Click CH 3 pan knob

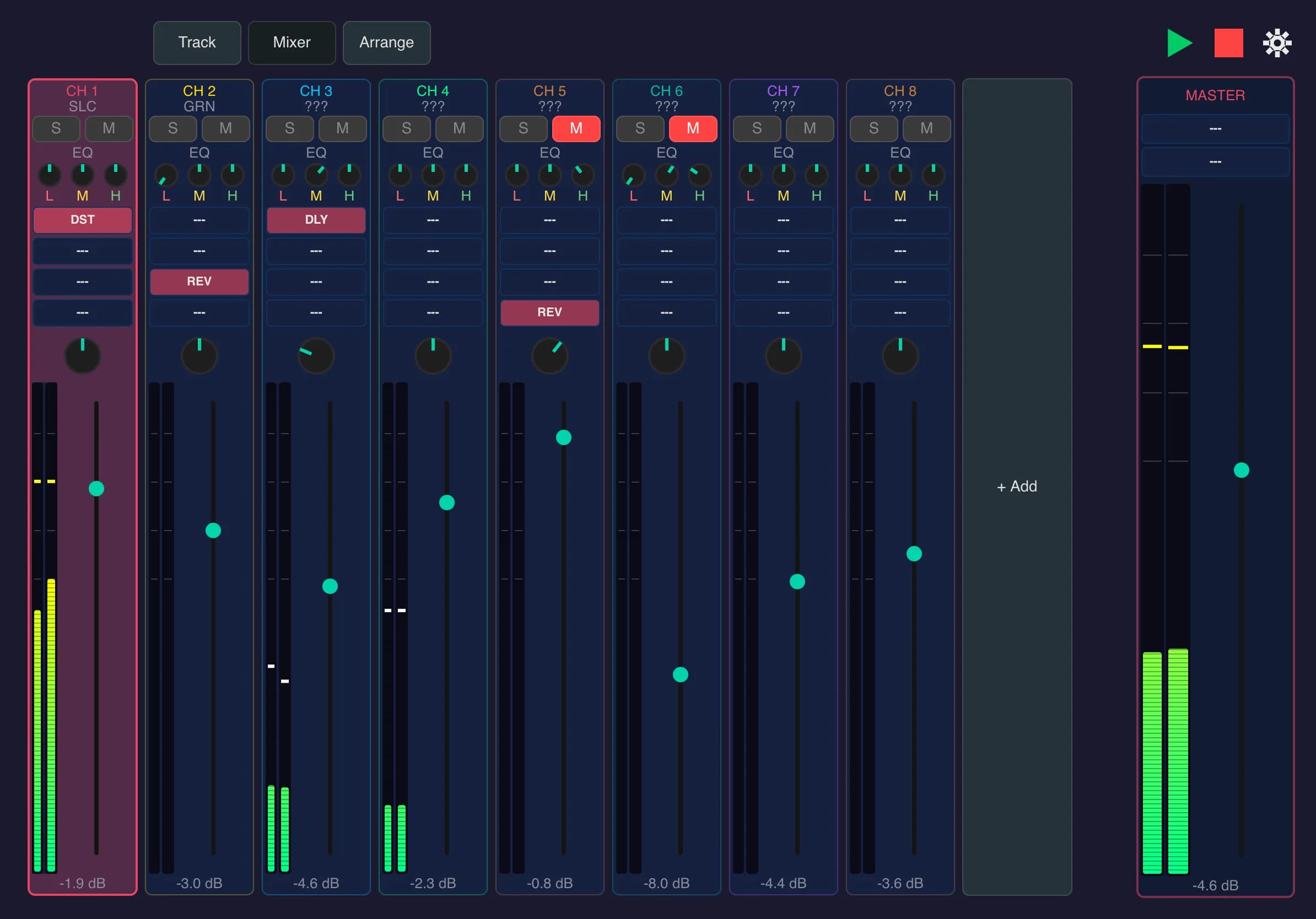click(x=316, y=356)
